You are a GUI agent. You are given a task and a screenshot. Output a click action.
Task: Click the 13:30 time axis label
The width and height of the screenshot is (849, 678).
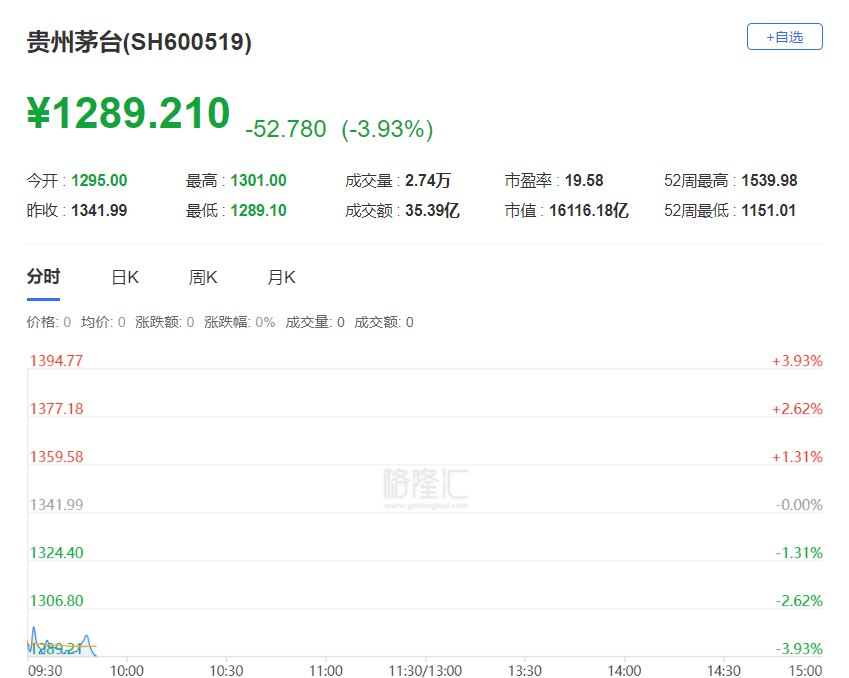(x=525, y=670)
